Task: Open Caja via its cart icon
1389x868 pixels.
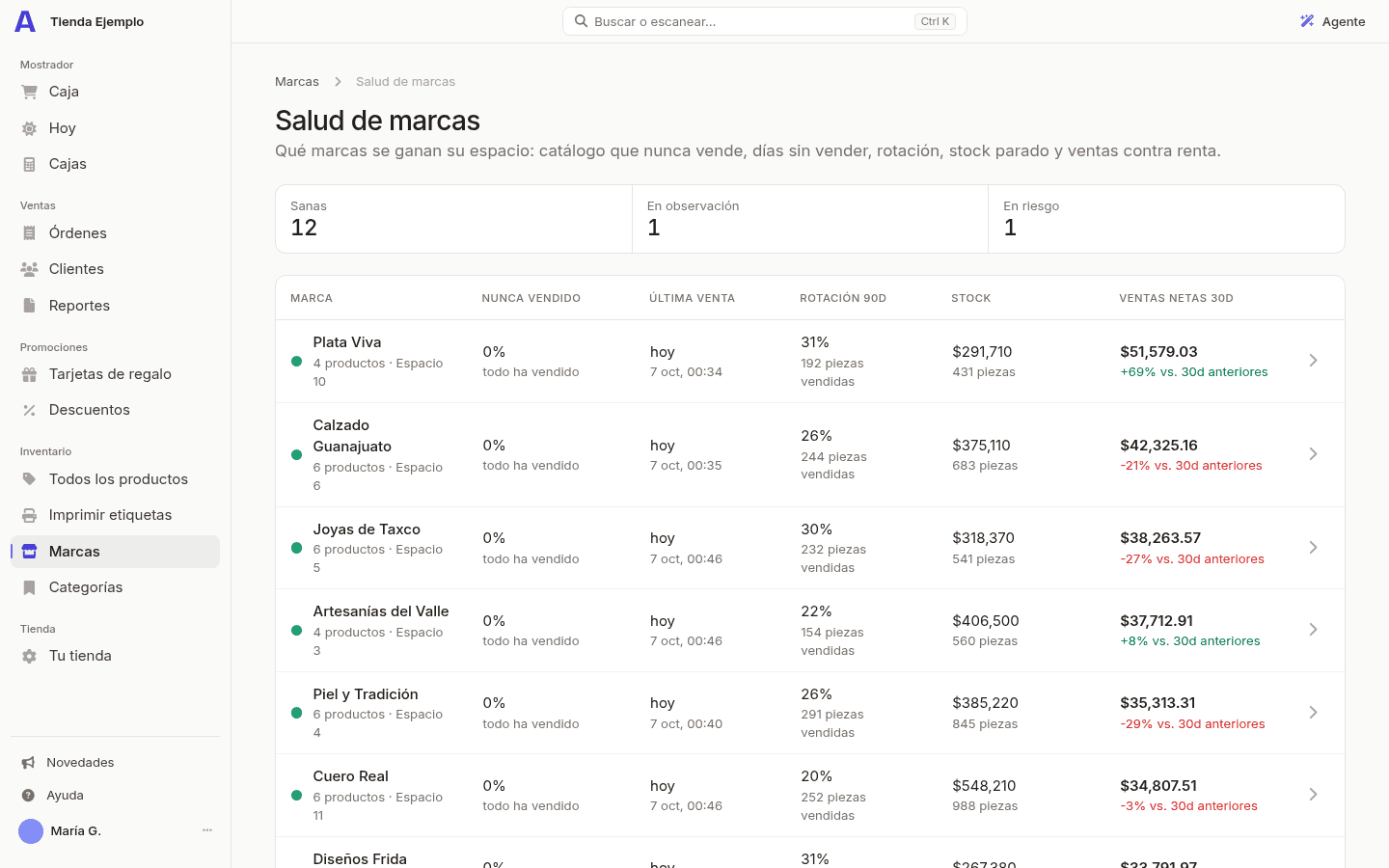Action: point(29,92)
